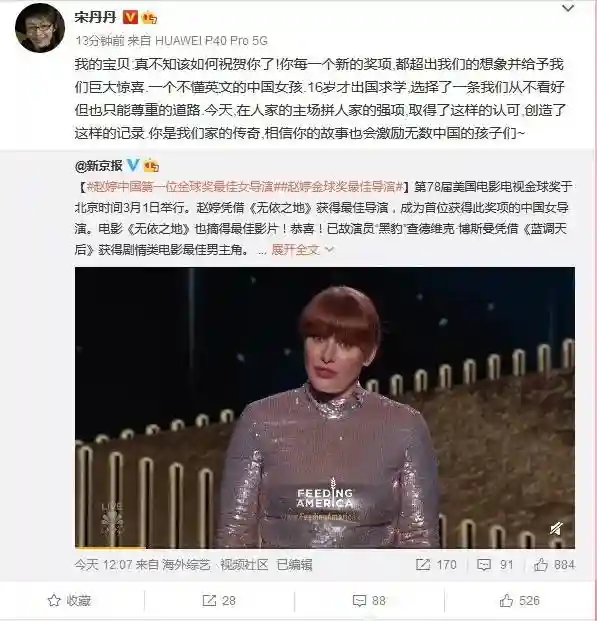
Task: Play the Golden Globes video
Action: [325, 408]
